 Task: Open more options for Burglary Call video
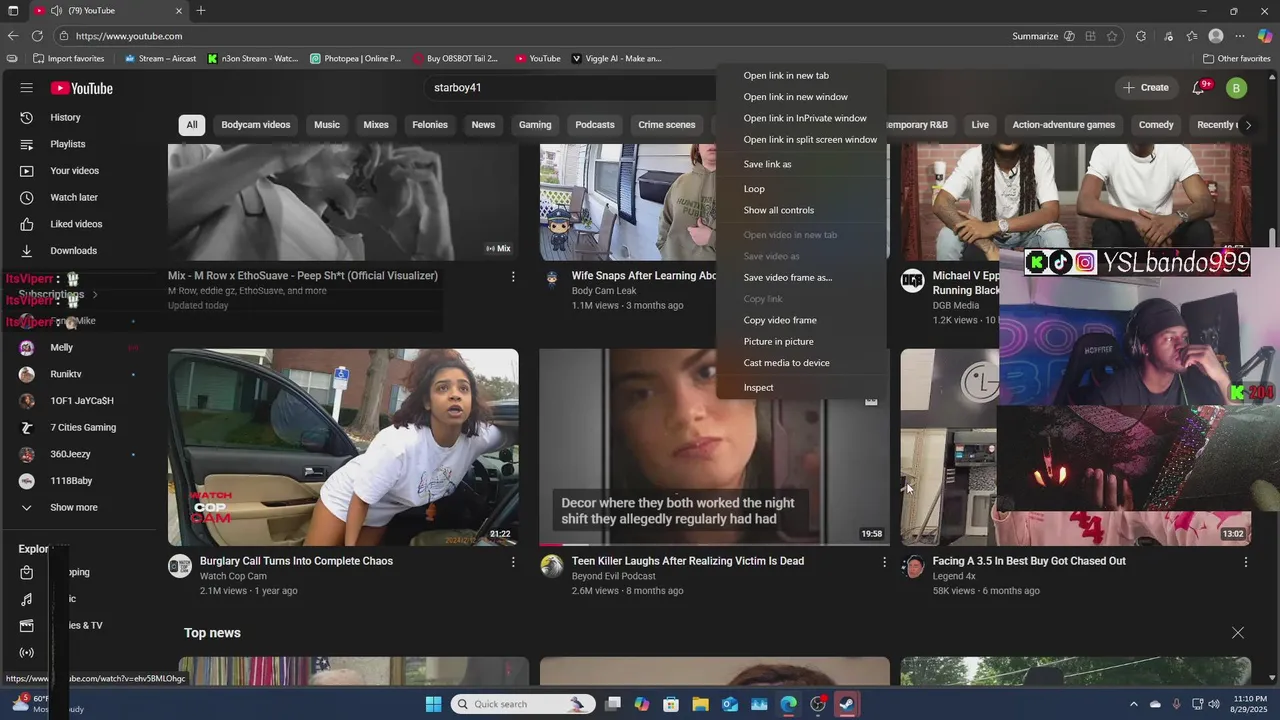coord(513,562)
